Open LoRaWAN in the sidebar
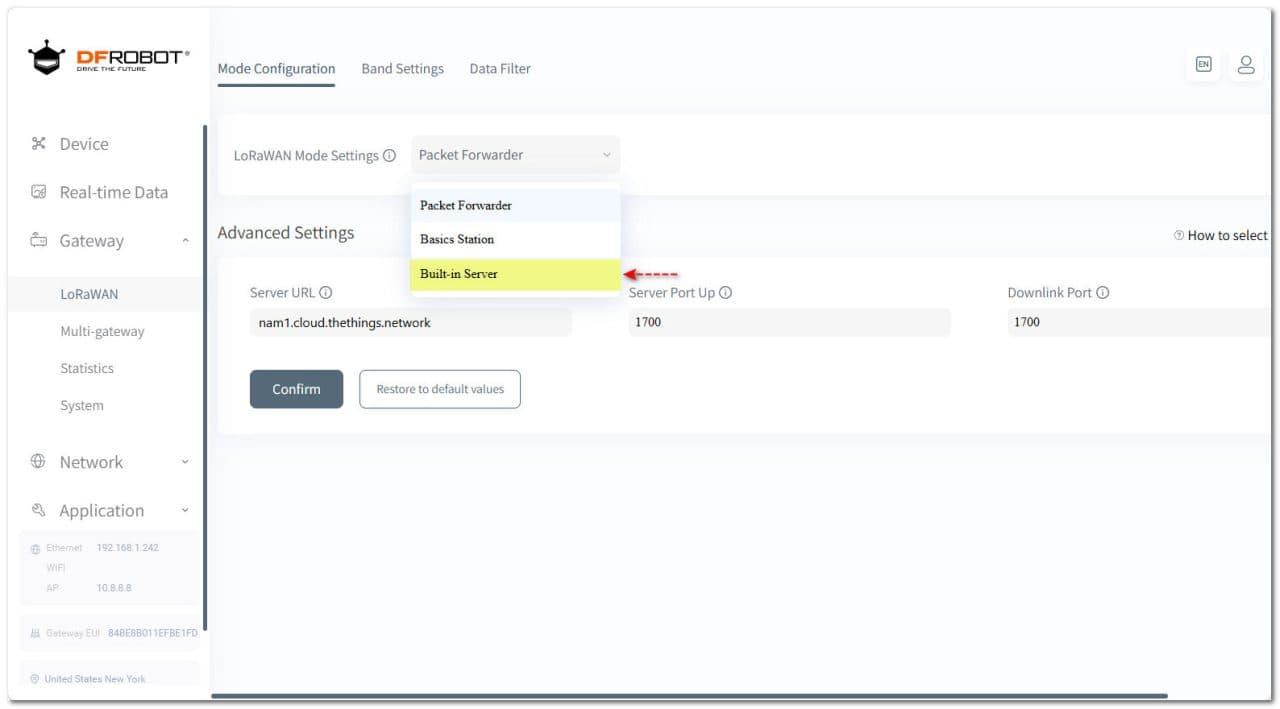Image resolution: width=1280 pixels, height=709 pixels. pos(103,294)
